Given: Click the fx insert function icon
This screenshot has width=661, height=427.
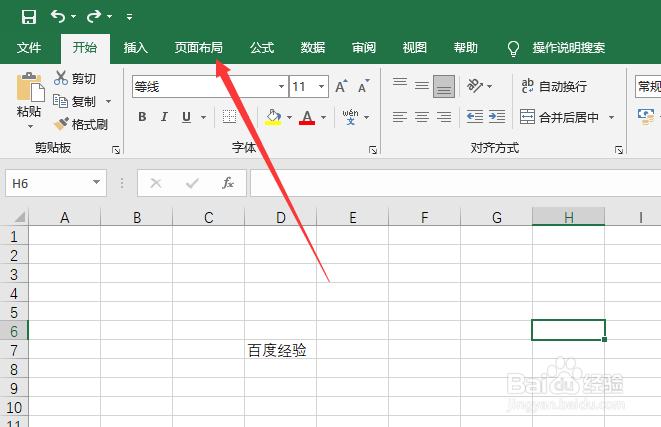Looking at the screenshot, I should click(x=228, y=183).
